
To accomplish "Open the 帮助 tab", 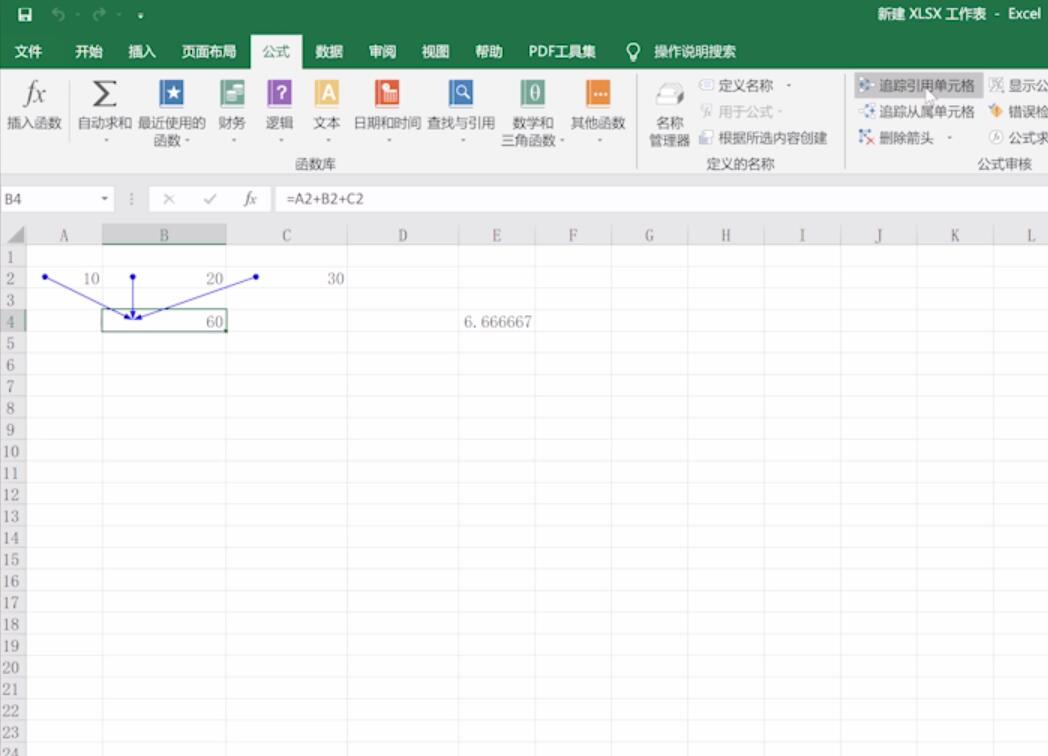I will 489,51.
